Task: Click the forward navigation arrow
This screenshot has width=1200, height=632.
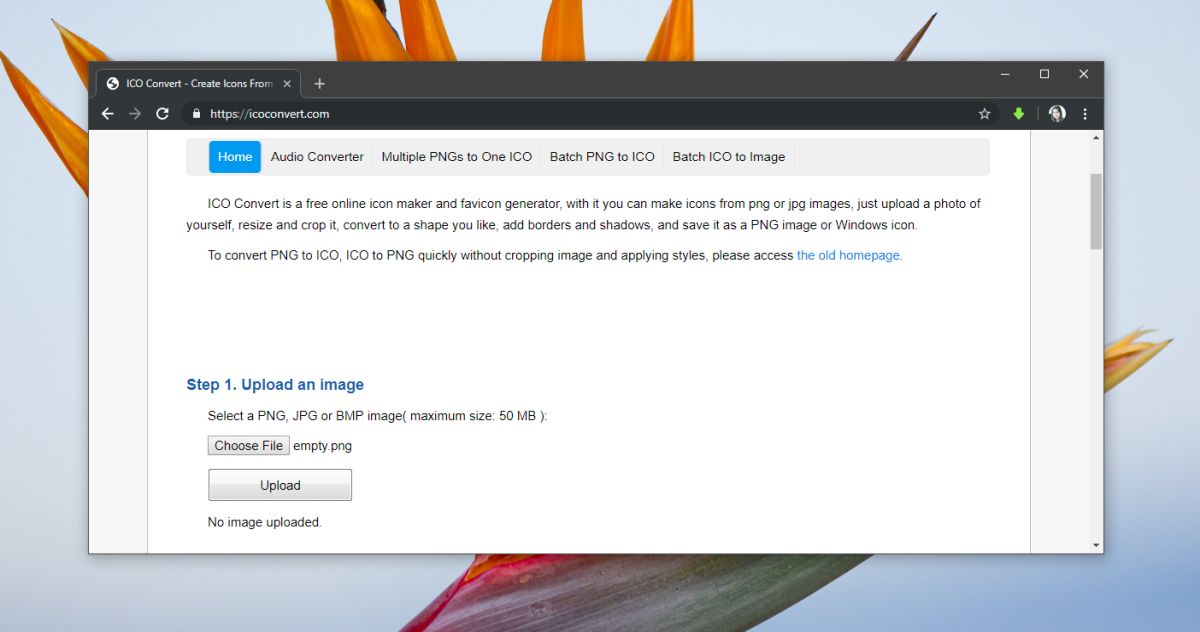Action: coord(135,114)
